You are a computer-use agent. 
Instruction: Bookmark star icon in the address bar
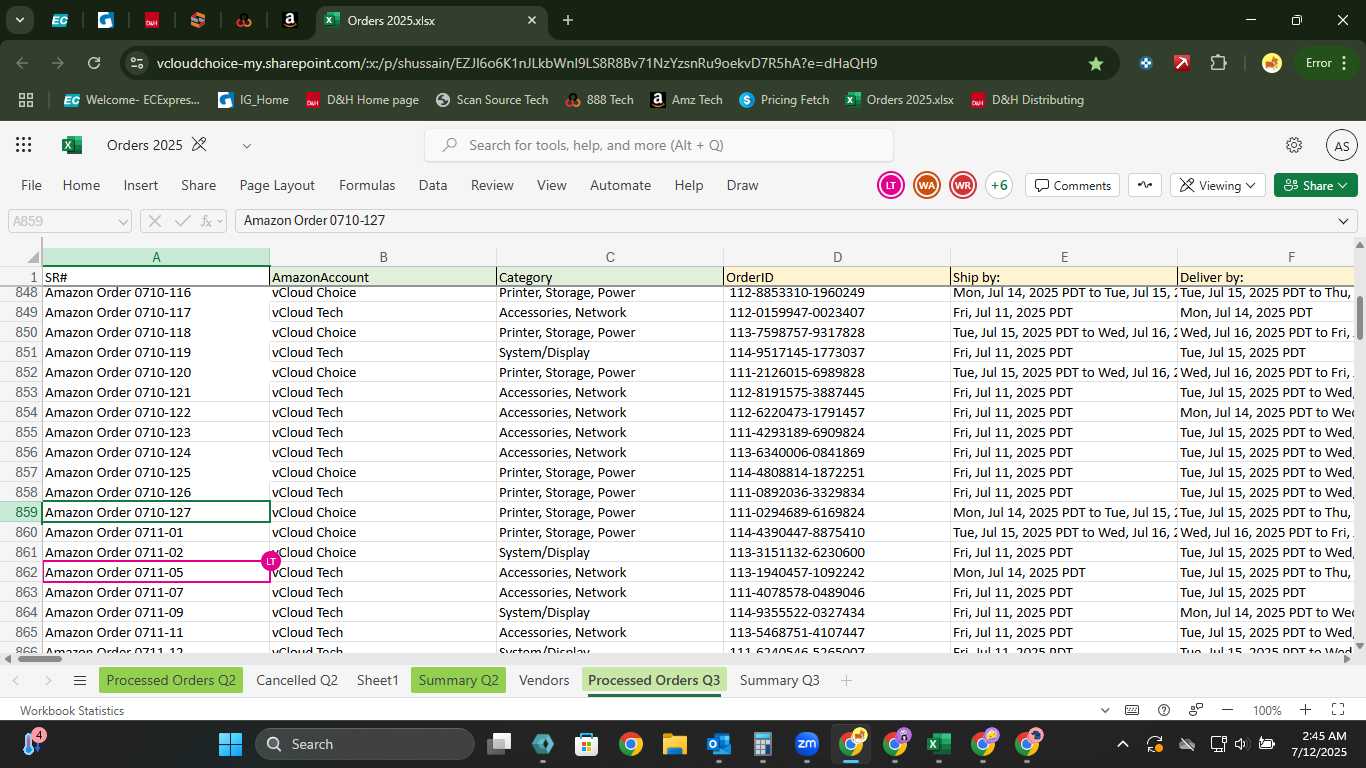tap(1096, 63)
